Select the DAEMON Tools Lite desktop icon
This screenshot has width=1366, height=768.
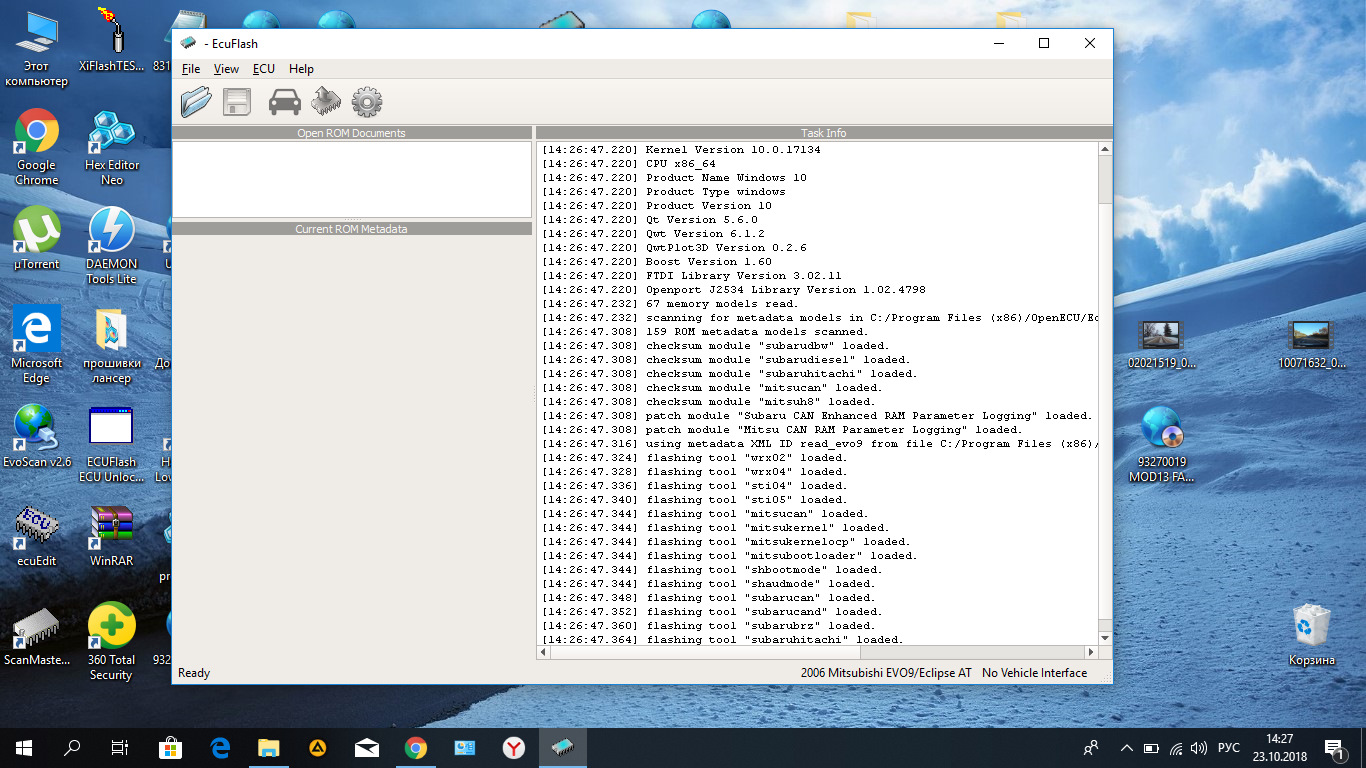pos(112,246)
